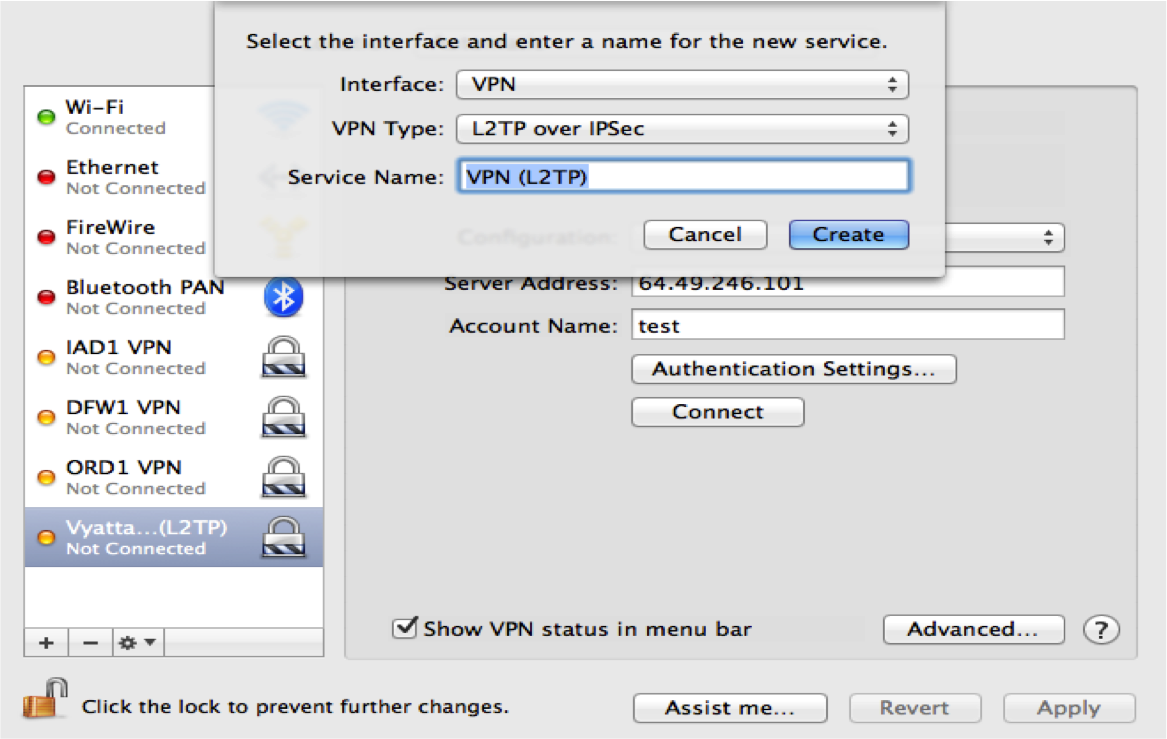1167x739 pixels.
Task: Remove the selected service with minus button
Action: click(x=91, y=642)
